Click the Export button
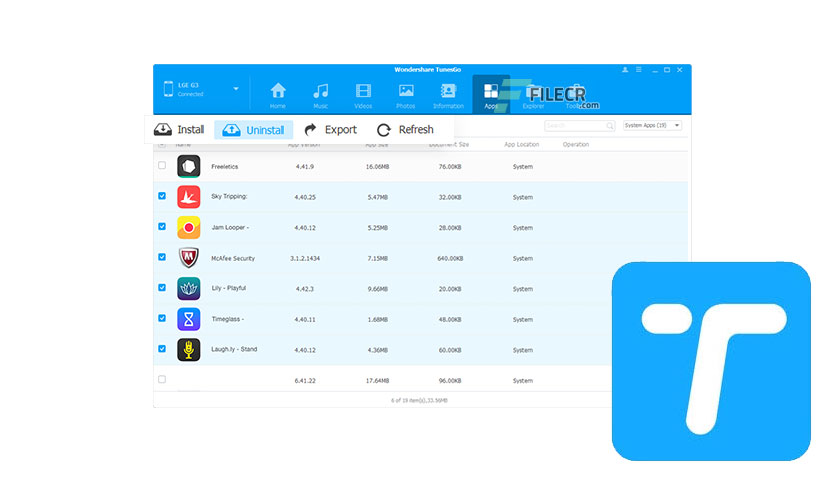The width and height of the screenshot is (836, 484). pos(331,130)
